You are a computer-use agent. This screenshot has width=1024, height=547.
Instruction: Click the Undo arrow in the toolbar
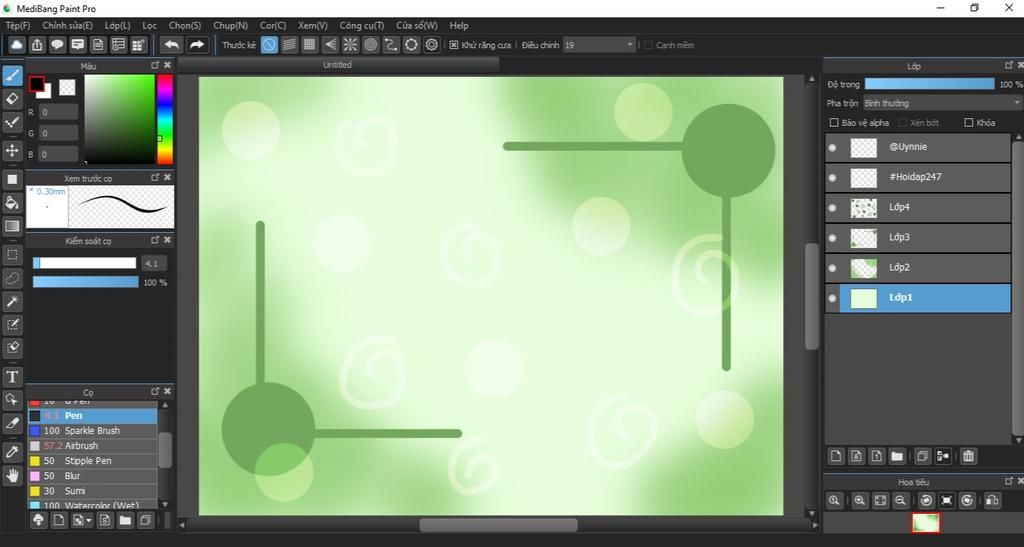pyautogui.click(x=172, y=44)
